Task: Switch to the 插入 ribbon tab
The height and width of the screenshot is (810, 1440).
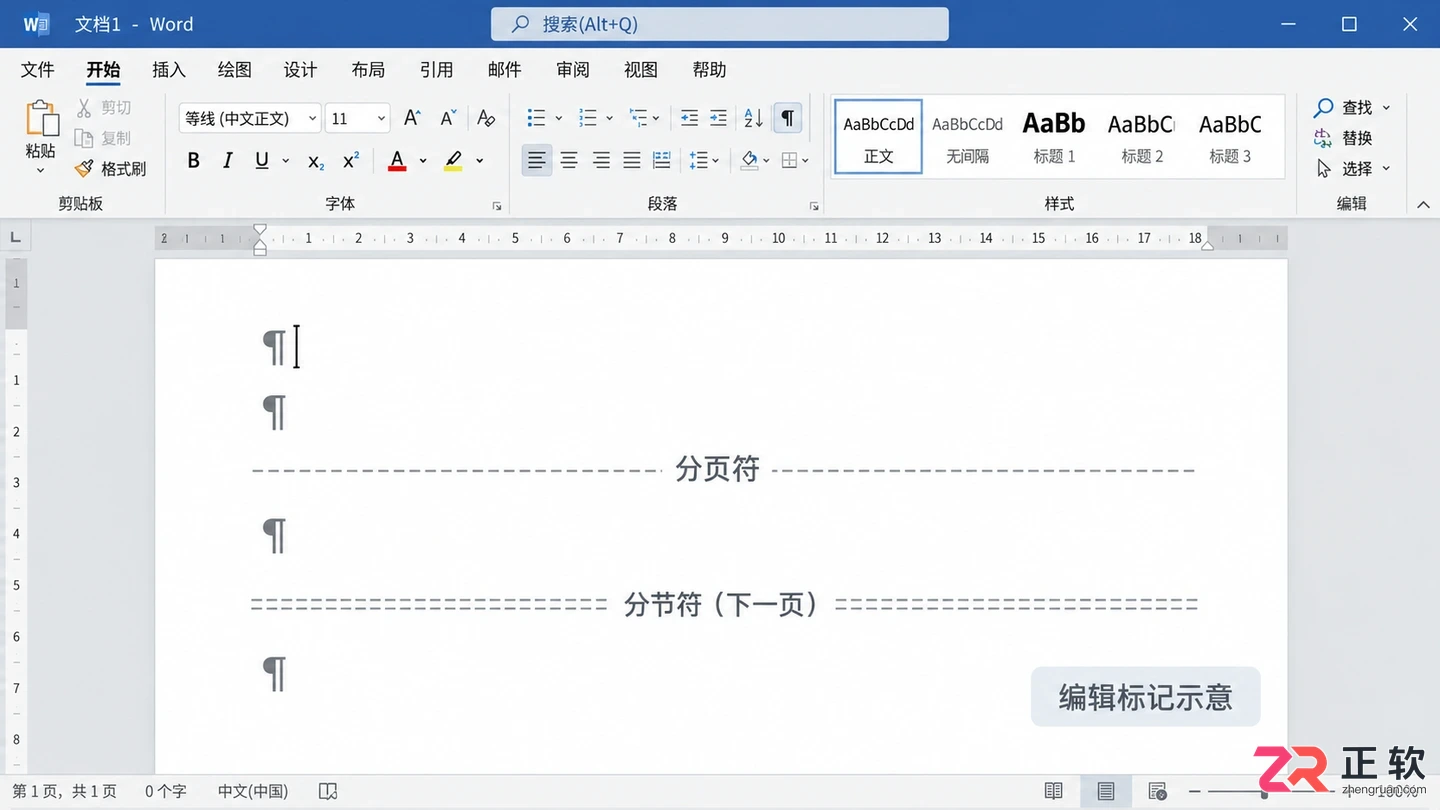Action: click(x=169, y=69)
